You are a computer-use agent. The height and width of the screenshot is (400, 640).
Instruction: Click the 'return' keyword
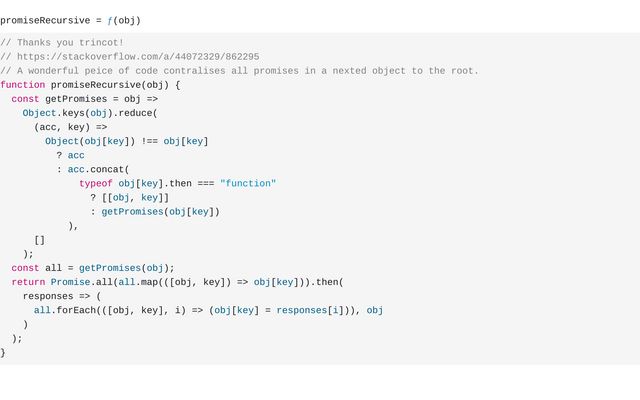click(28, 282)
